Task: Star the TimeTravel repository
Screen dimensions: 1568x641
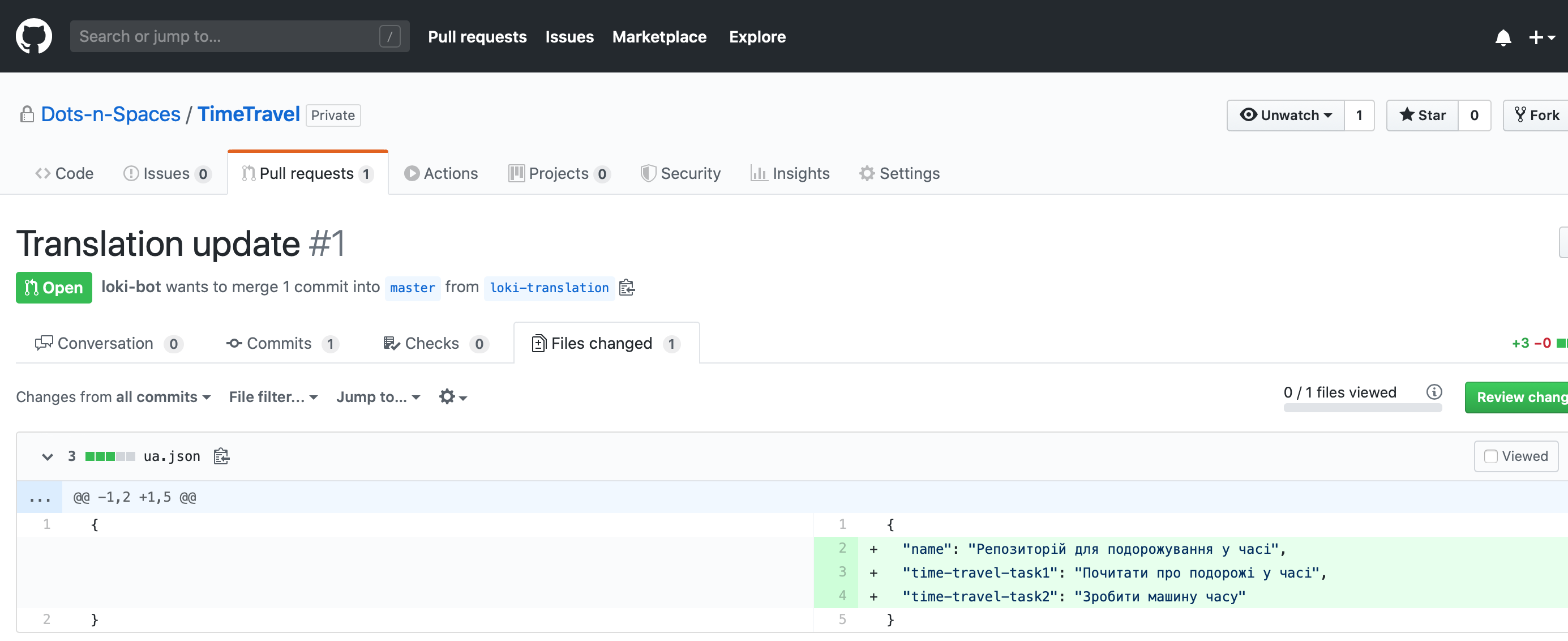Action: pyautogui.click(x=1421, y=115)
